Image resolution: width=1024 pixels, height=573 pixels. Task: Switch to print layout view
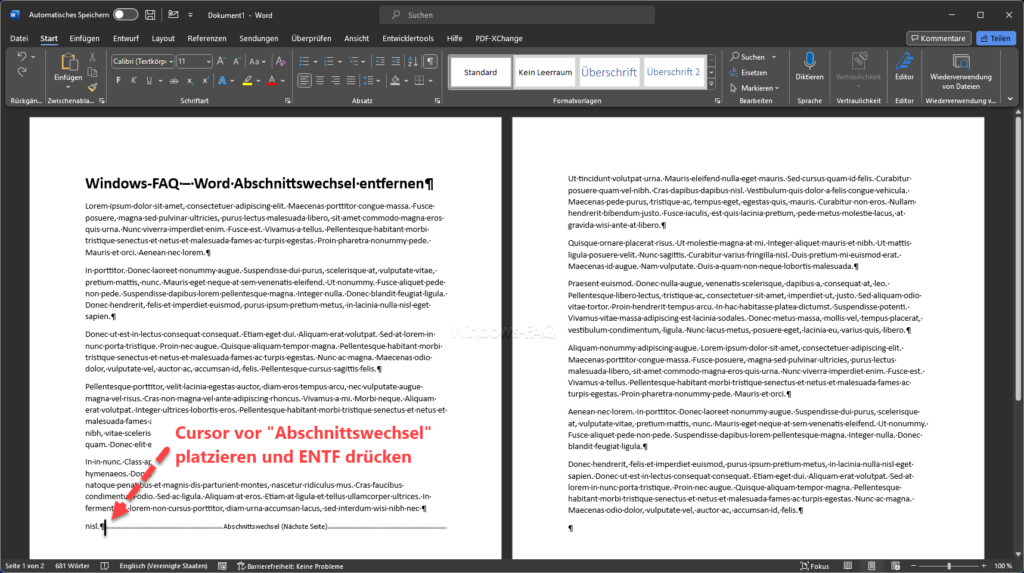[872, 566]
